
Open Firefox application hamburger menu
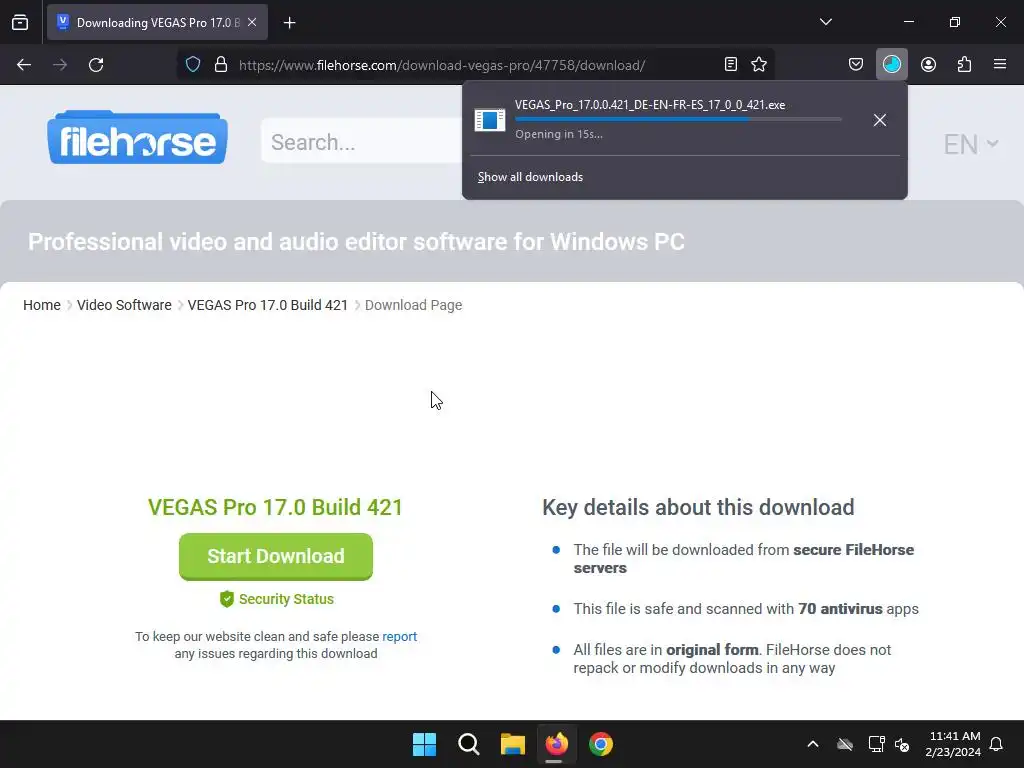[1000, 64]
